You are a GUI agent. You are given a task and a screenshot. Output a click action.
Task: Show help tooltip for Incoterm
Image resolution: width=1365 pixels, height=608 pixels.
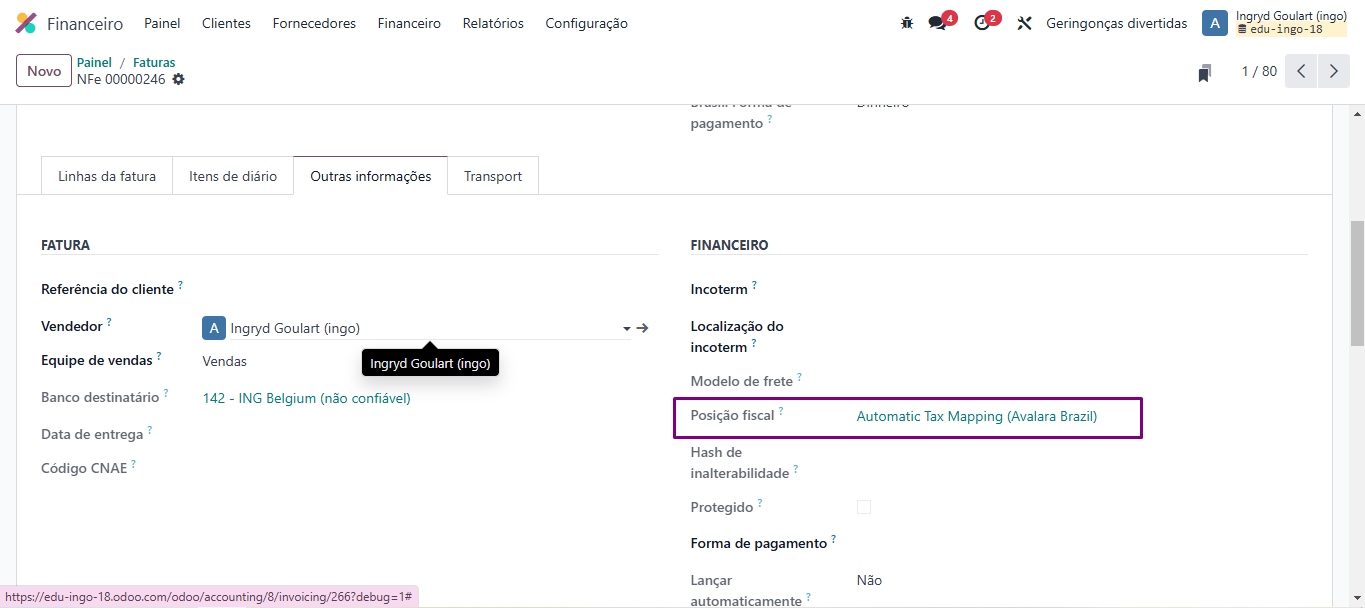(x=754, y=285)
